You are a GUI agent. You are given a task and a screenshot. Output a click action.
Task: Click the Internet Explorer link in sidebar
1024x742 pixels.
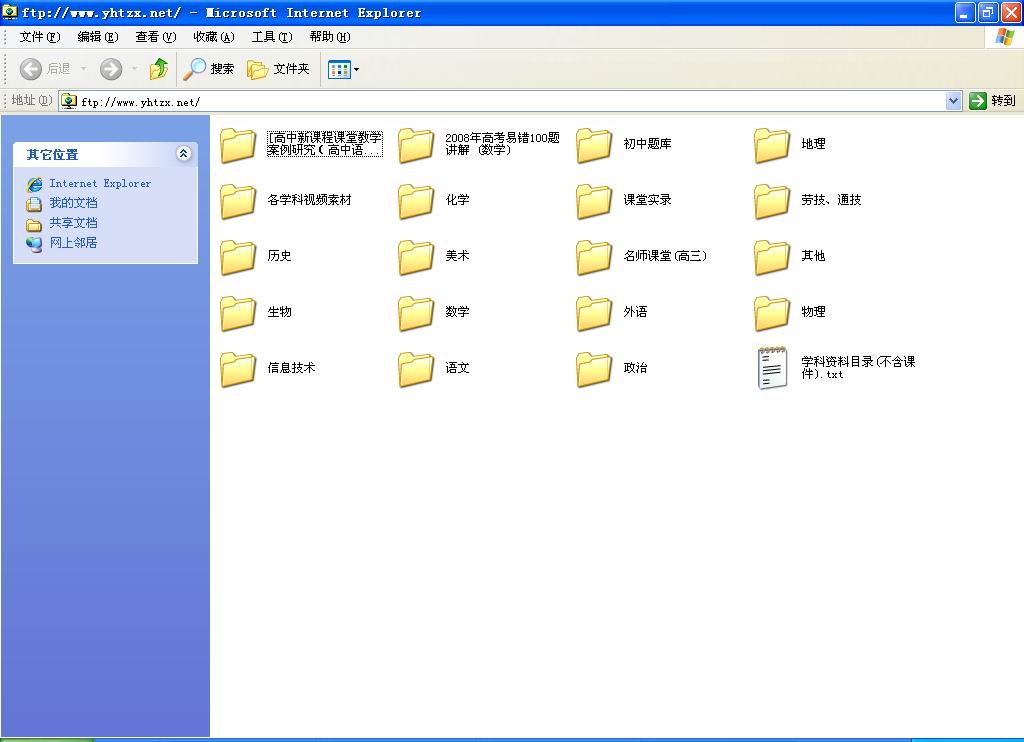[100, 184]
